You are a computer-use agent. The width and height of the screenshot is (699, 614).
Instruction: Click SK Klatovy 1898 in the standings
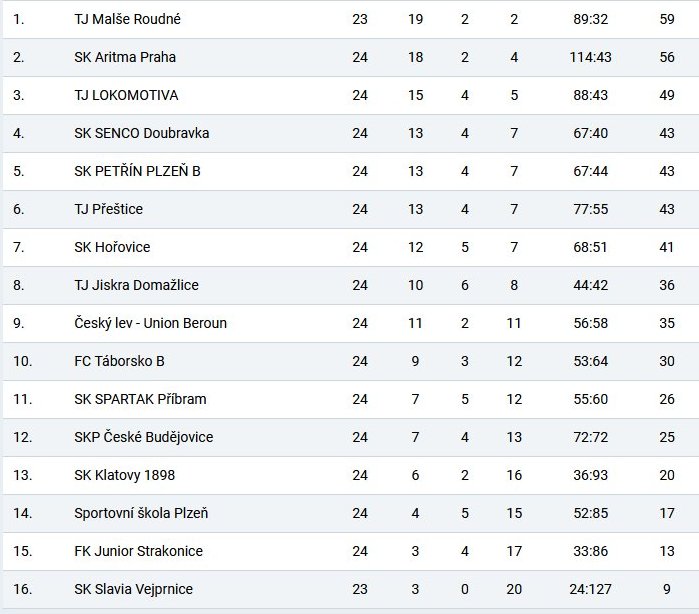(x=124, y=475)
